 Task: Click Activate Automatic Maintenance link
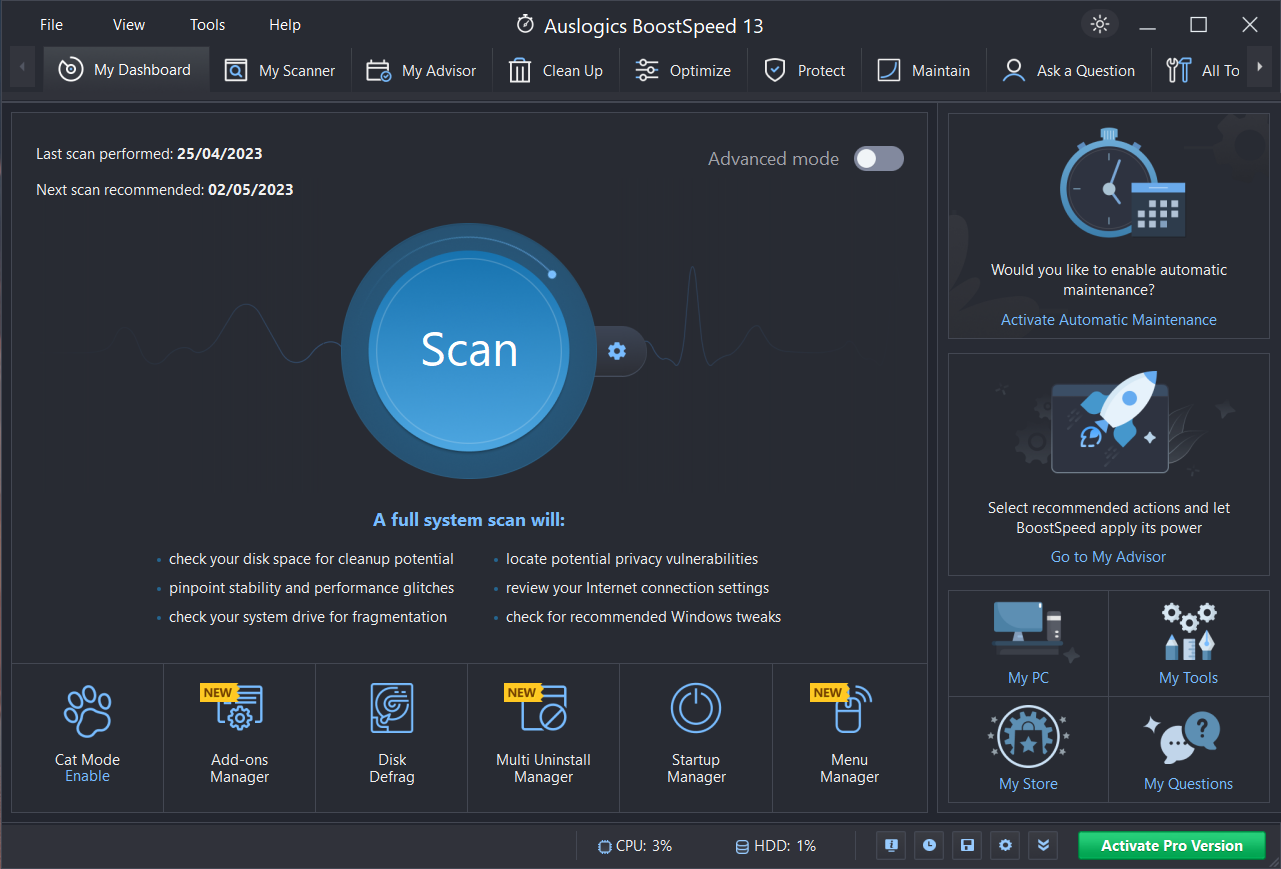(1109, 320)
